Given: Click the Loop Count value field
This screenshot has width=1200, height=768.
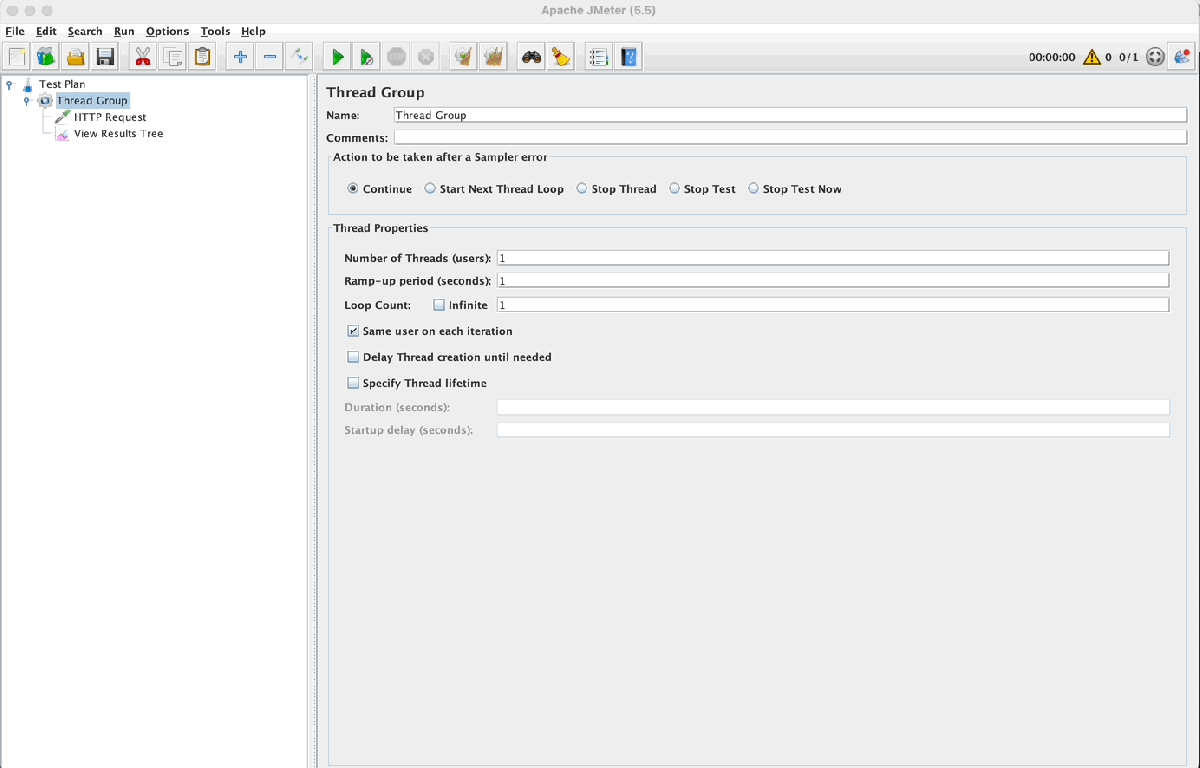Looking at the screenshot, I should [833, 305].
